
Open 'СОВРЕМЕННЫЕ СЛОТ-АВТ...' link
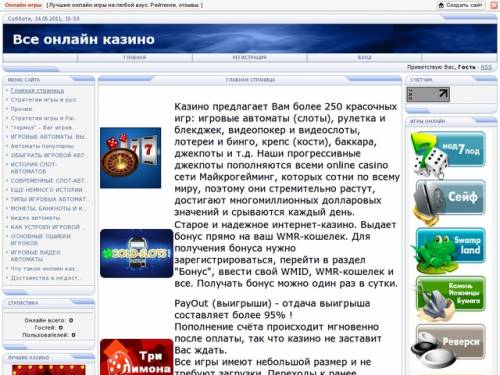(x=49, y=181)
